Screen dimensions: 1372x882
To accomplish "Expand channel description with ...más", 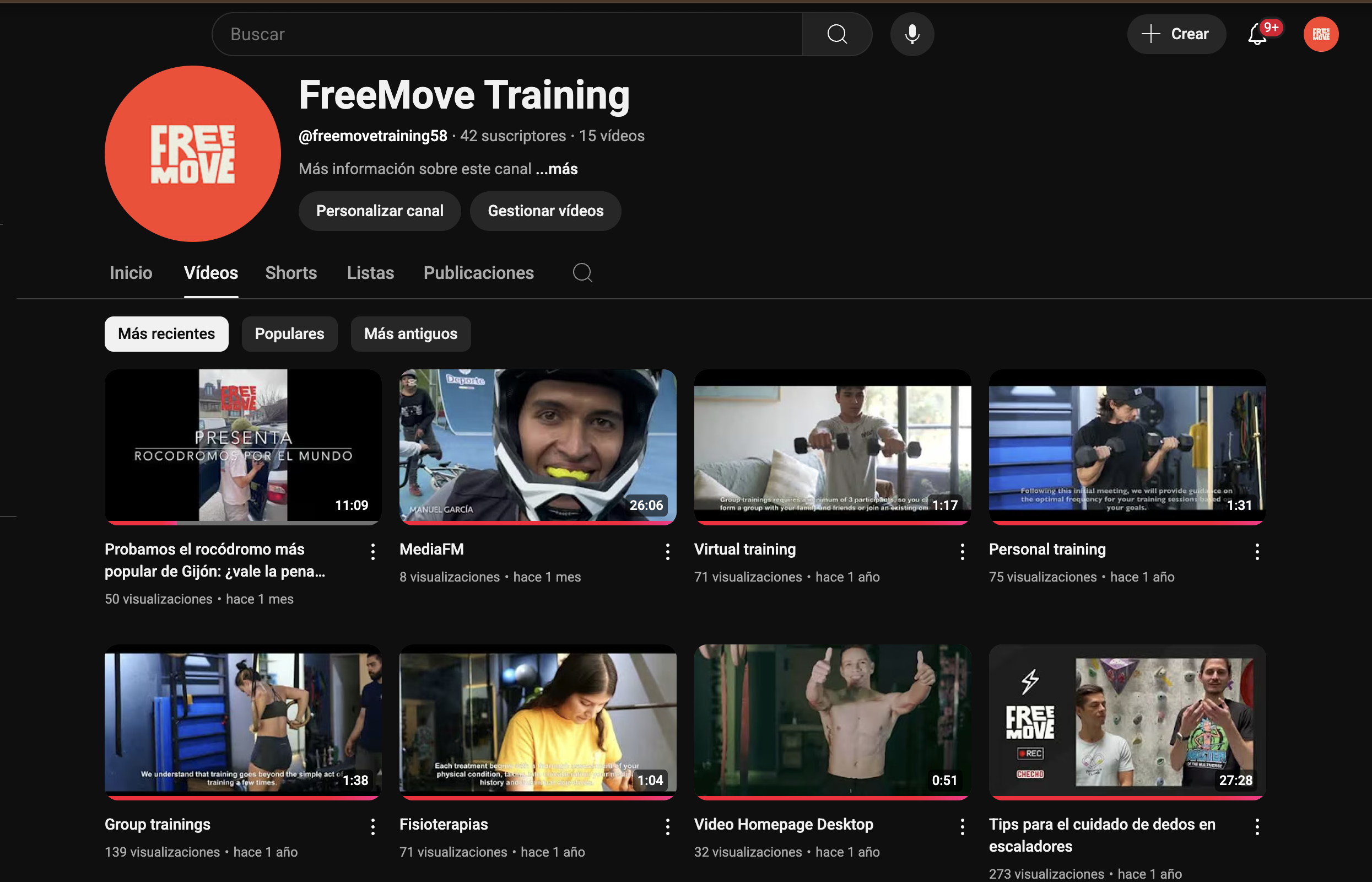I will (557, 169).
